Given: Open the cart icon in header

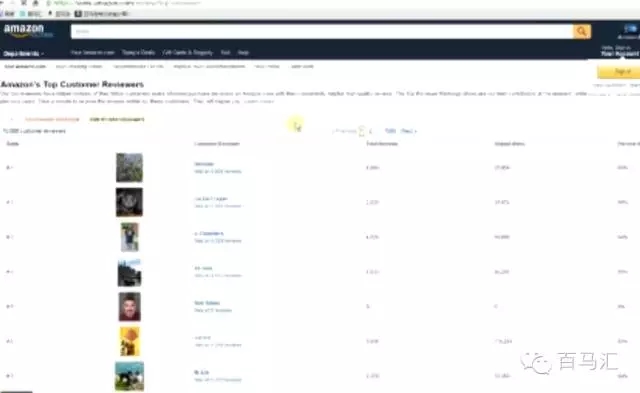Looking at the screenshot, I should click(x=630, y=29).
